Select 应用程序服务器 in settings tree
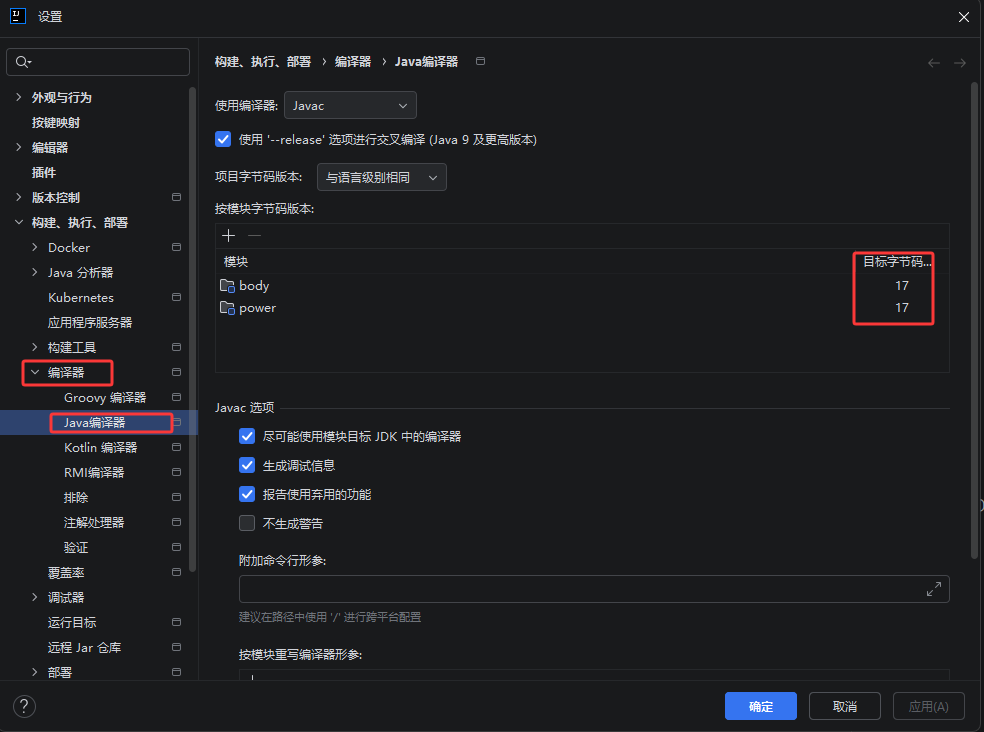 pos(90,322)
